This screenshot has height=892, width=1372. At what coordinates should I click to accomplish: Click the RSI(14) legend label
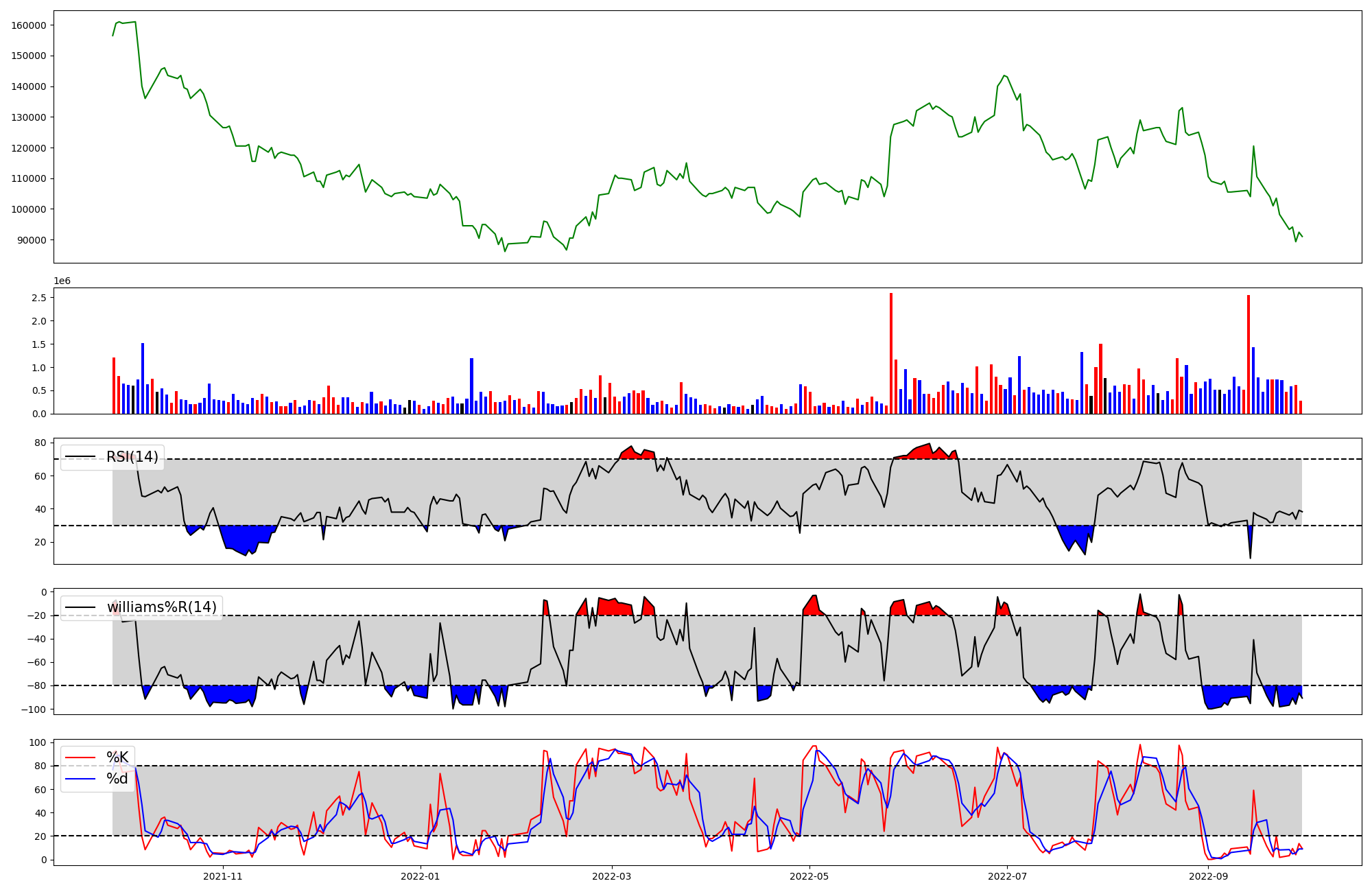click(132, 457)
